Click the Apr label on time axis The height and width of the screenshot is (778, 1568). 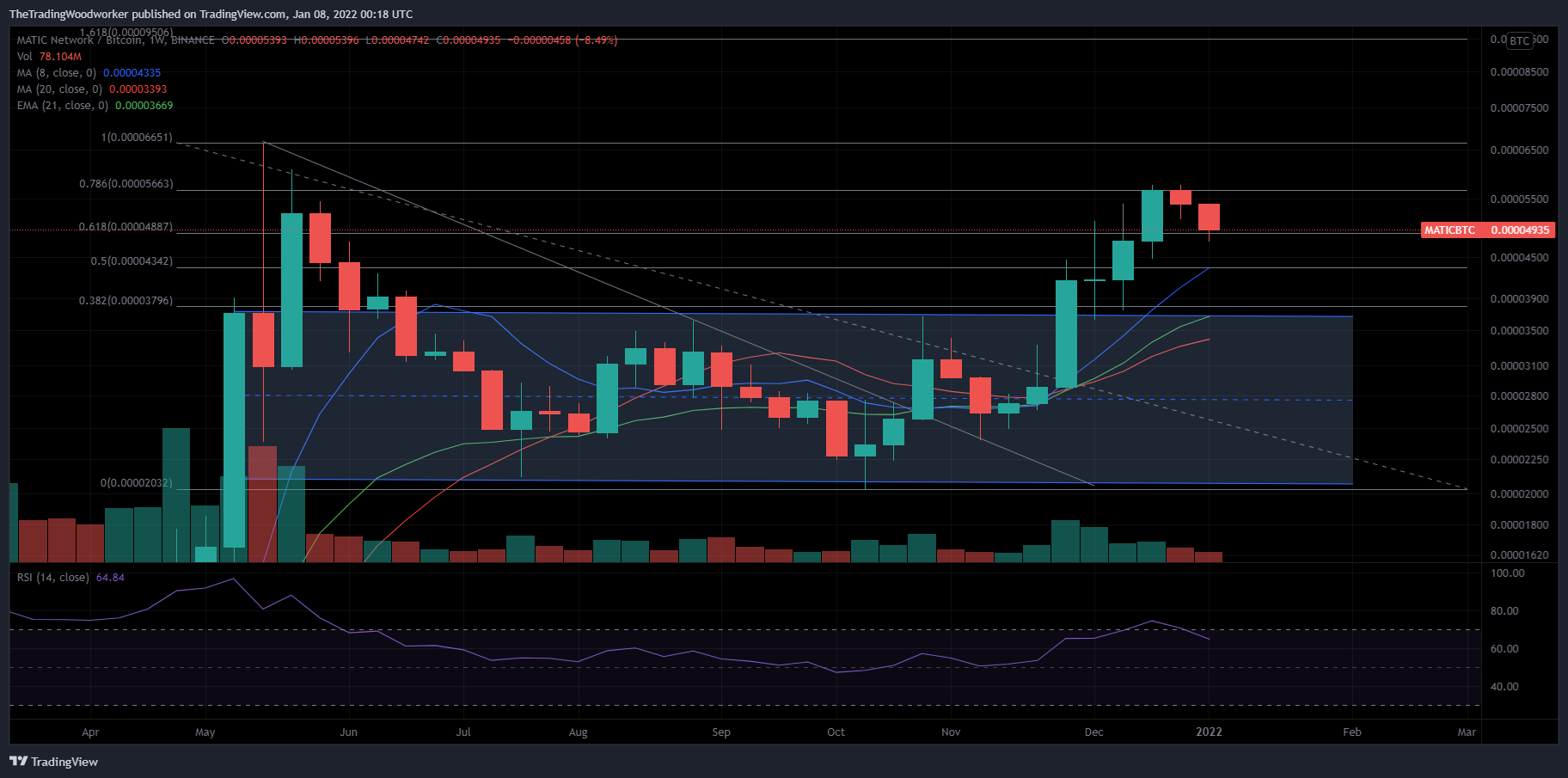[90, 732]
